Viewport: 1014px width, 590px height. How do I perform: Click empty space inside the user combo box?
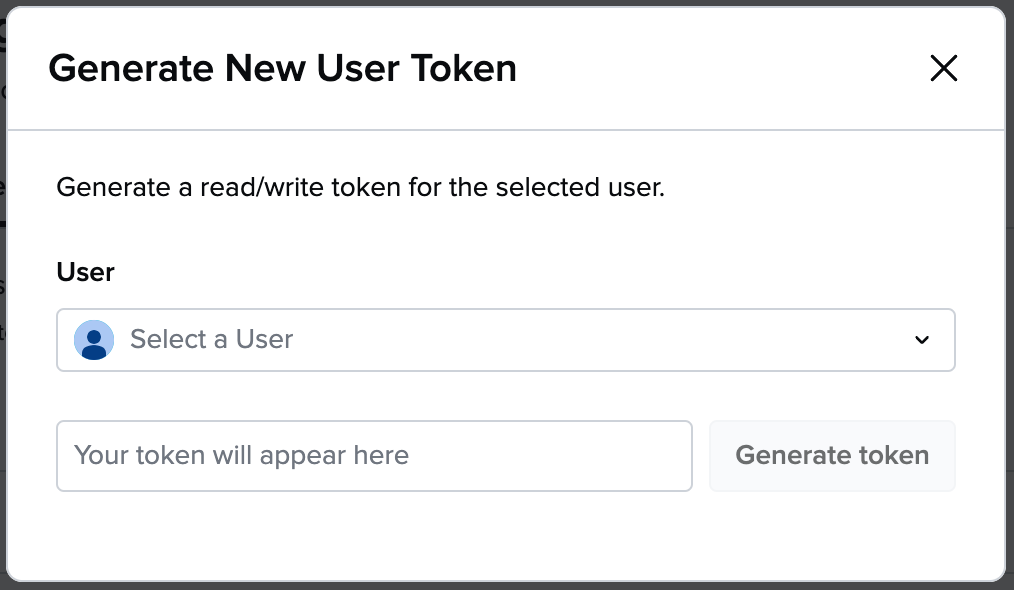pos(601,340)
